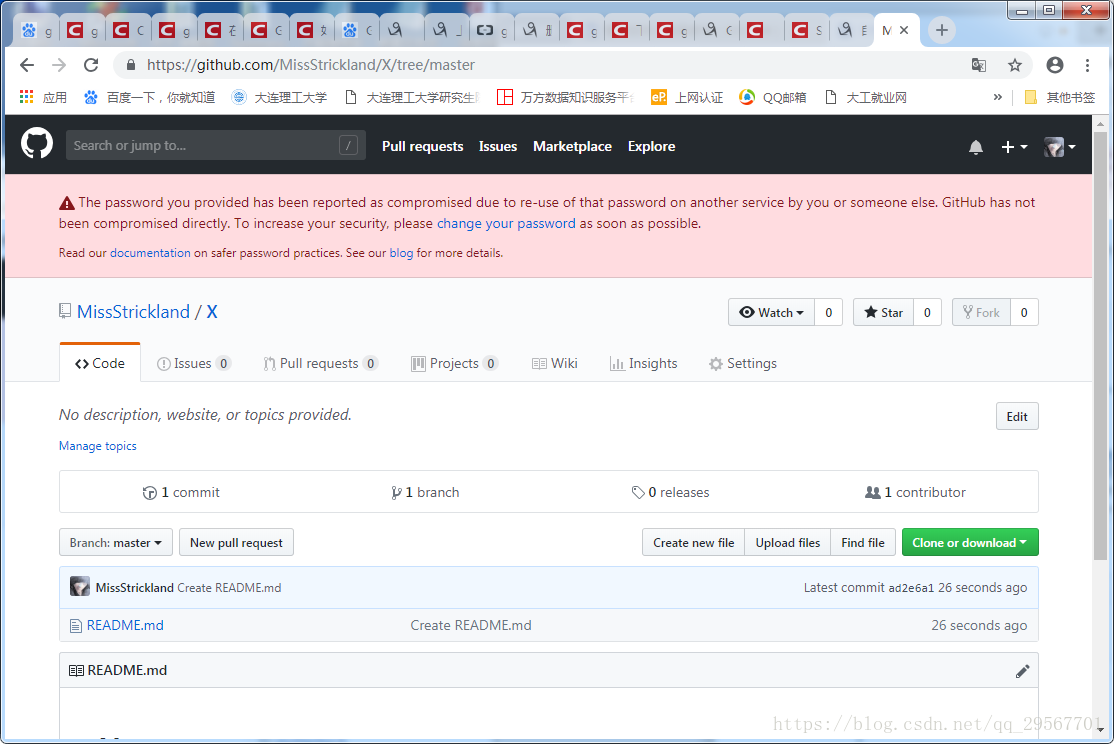Select the Code tab
The height and width of the screenshot is (744, 1114).
pyautogui.click(x=99, y=363)
